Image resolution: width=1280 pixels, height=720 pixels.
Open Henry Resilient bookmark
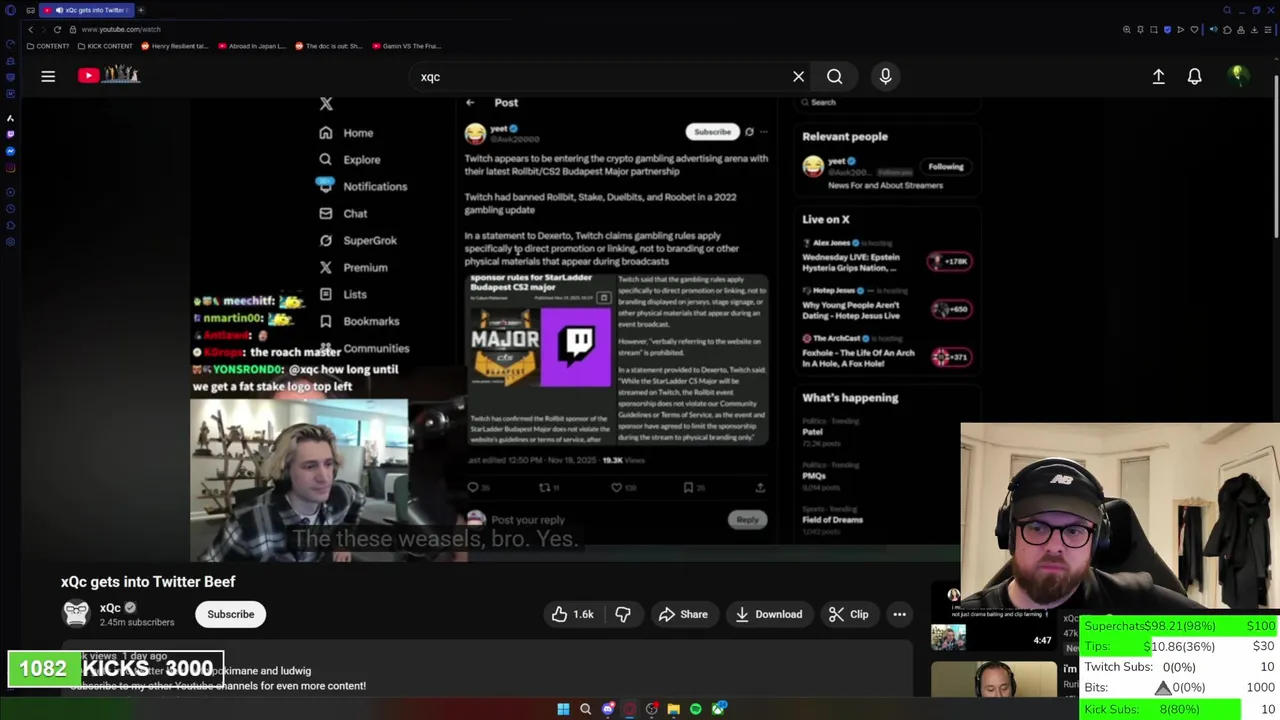pyautogui.click(x=175, y=46)
